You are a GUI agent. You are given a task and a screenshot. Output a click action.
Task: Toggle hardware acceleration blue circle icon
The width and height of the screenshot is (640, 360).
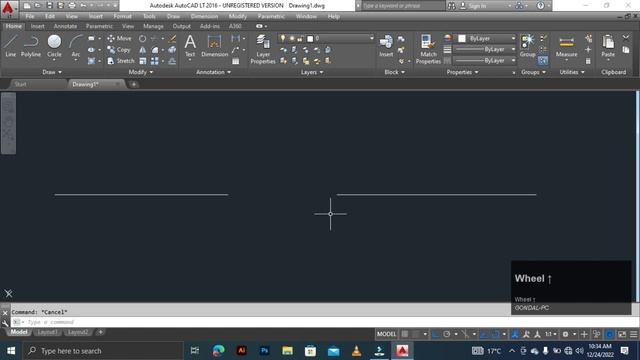click(x=609, y=334)
